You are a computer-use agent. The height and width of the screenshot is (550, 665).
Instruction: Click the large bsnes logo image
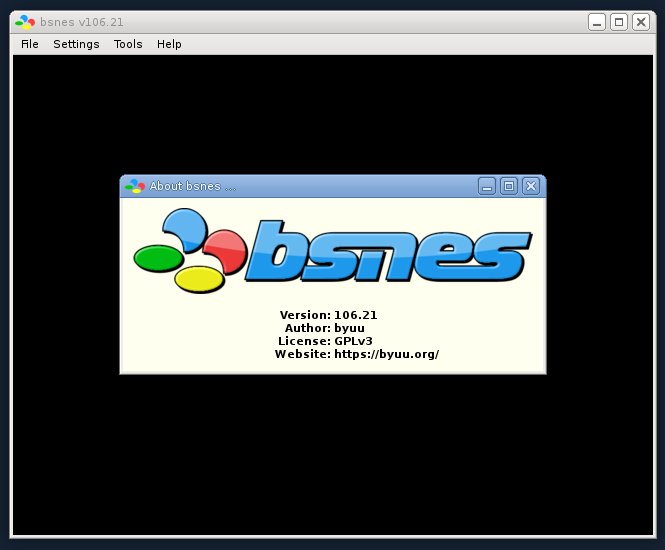pyautogui.click(x=332, y=251)
